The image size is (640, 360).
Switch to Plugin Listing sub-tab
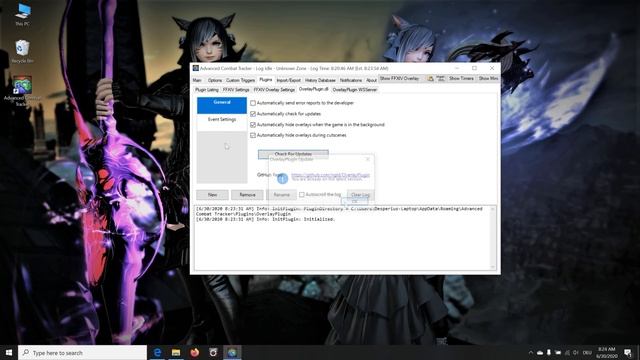[207, 90]
